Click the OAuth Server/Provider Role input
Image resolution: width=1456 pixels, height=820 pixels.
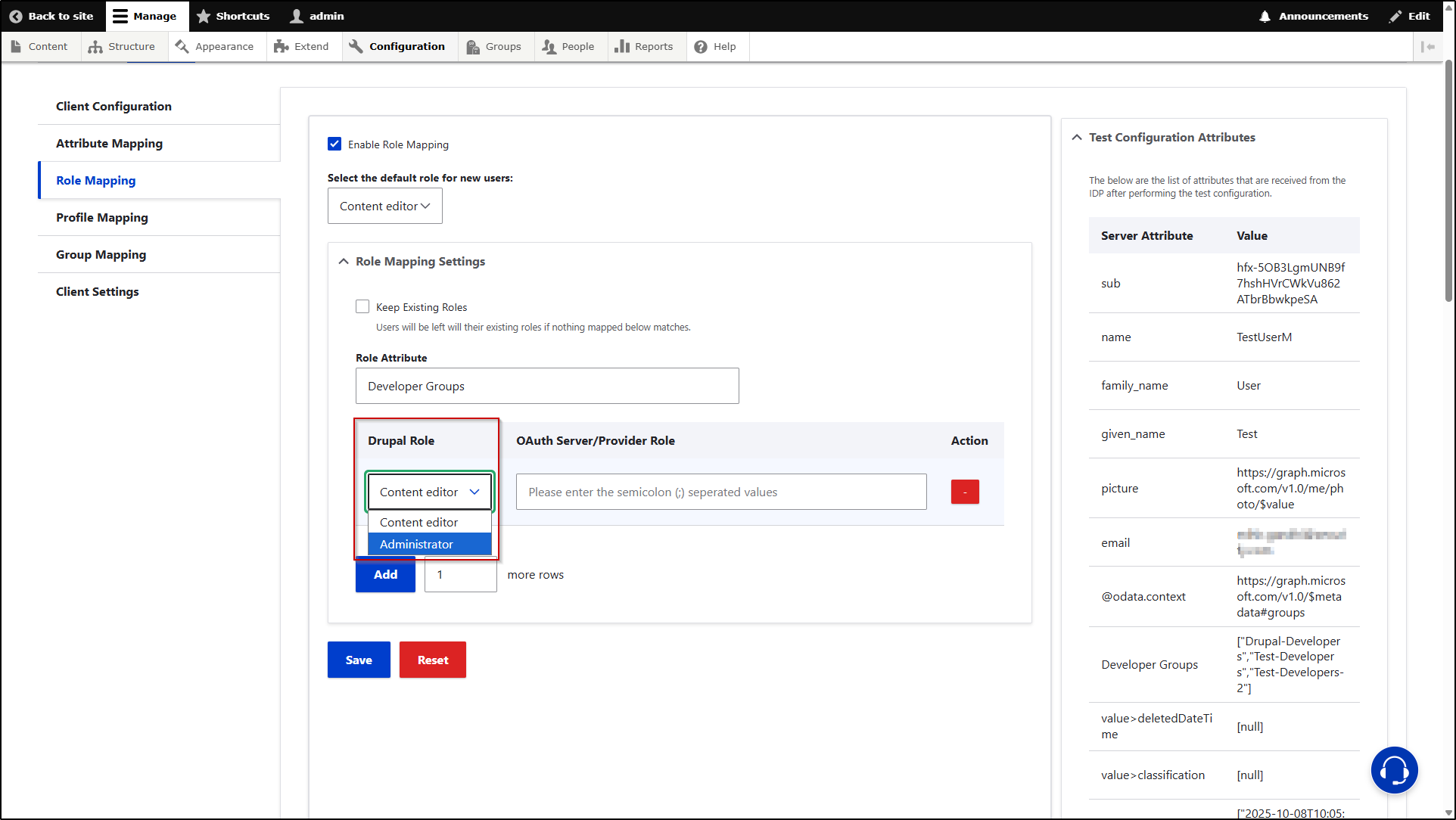tap(721, 492)
